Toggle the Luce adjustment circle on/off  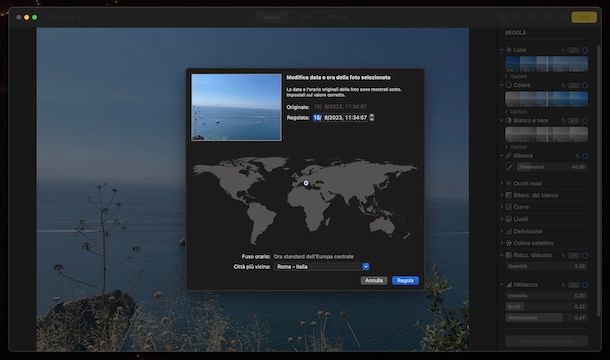pyautogui.click(x=585, y=50)
